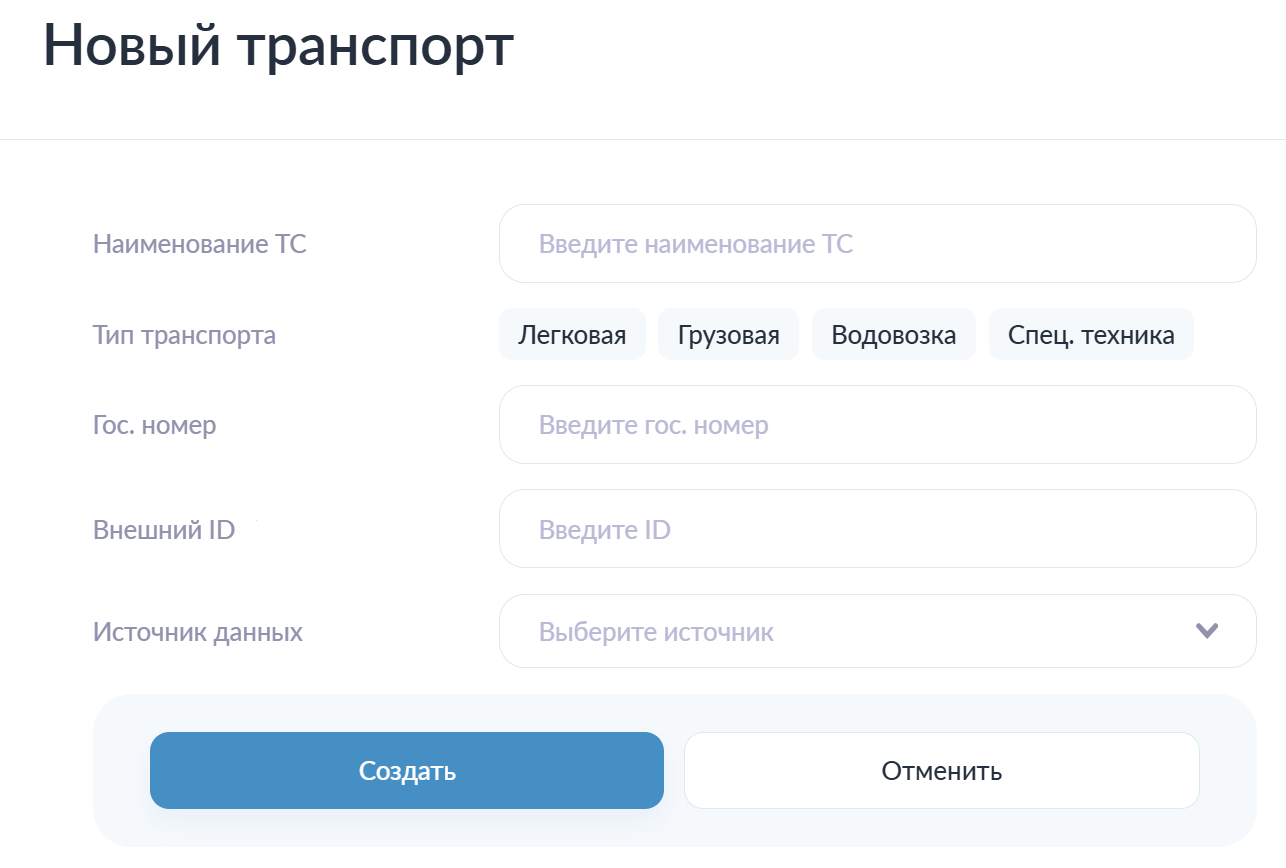
Task: Select the 'Легковая' transport type
Action: coord(572,334)
